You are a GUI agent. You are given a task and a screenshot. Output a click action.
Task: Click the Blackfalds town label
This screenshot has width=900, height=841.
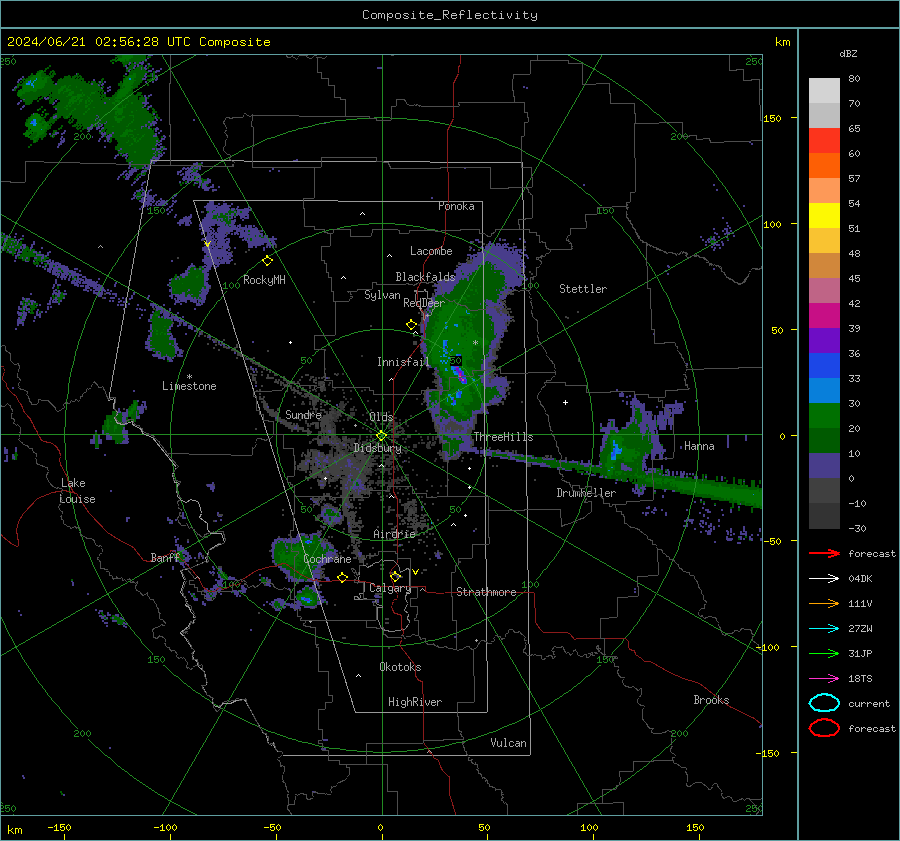click(425, 277)
